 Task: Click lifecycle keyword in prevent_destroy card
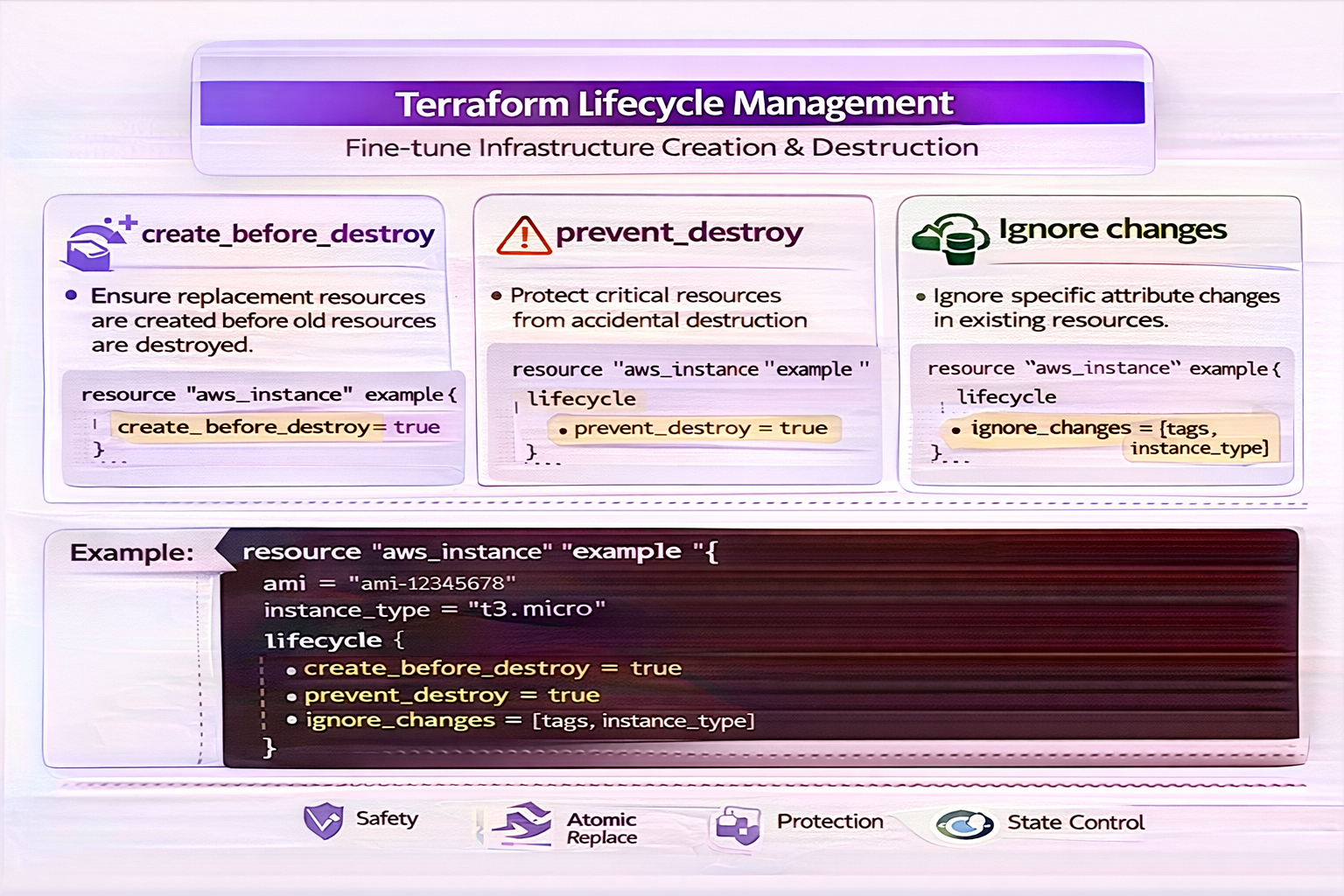582,399
